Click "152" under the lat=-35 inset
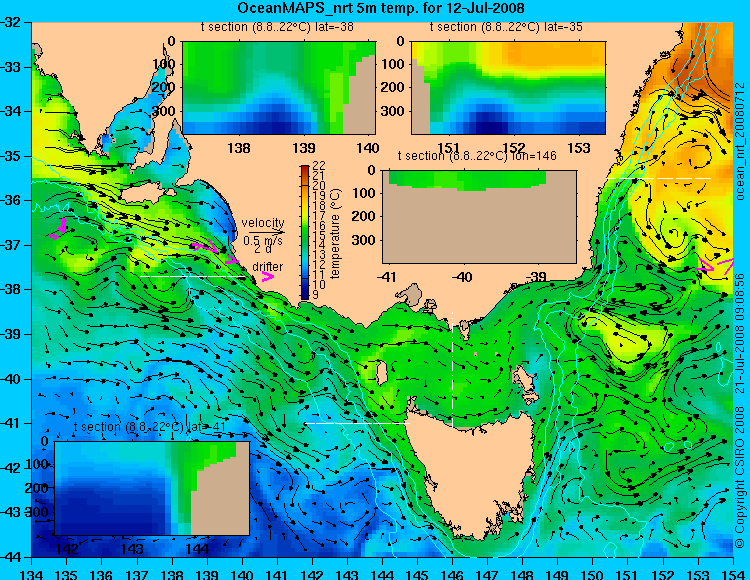The width and height of the screenshot is (750, 580). point(514,148)
